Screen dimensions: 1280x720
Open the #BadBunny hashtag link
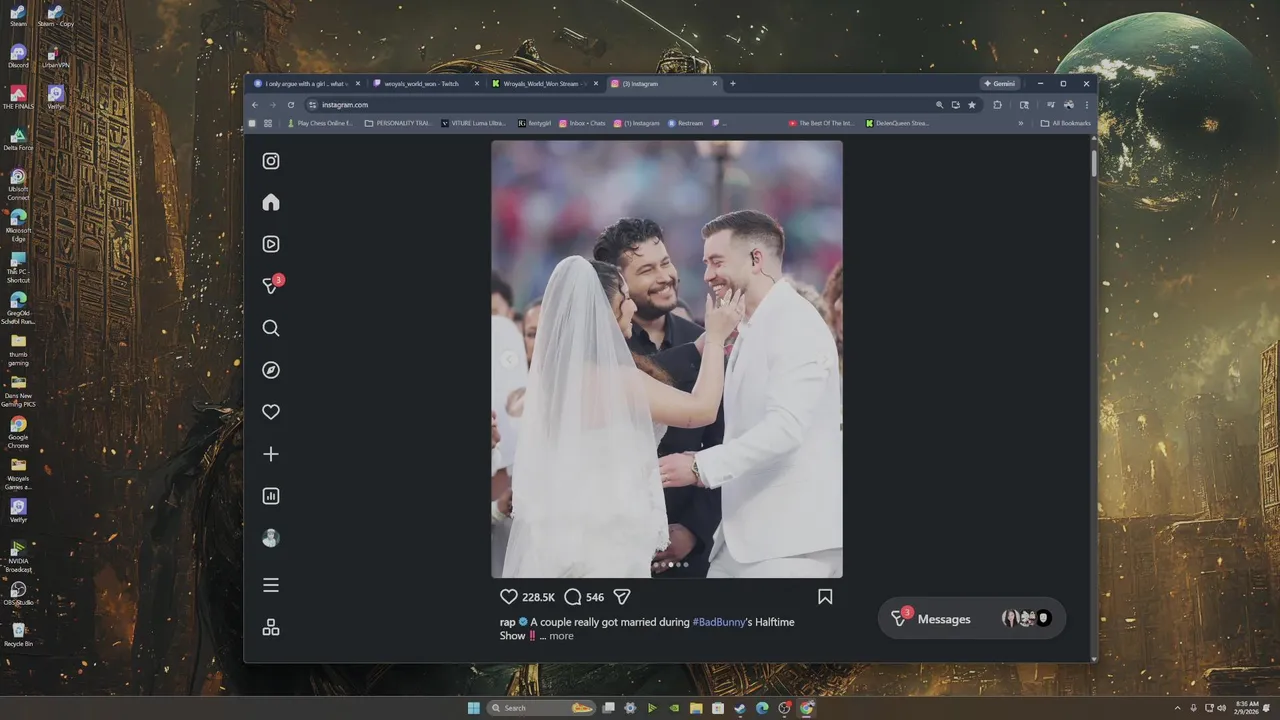(x=719, y=622)
